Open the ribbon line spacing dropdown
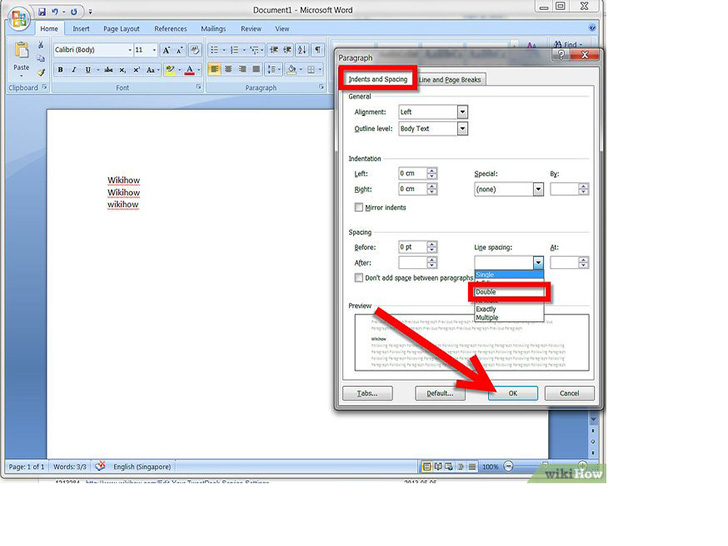728x546 pixels. (273, 70)
